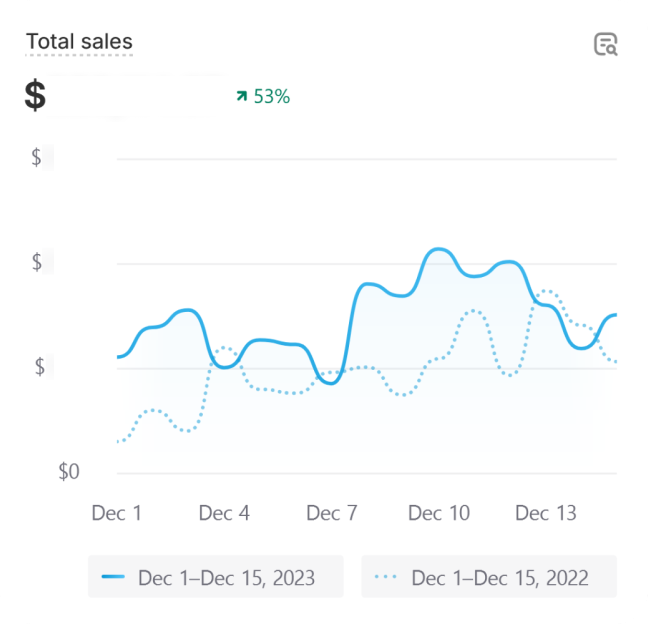This screenshot has height=624, width=648.
Task: Click the $0 y-axis label
Action: 68,472
